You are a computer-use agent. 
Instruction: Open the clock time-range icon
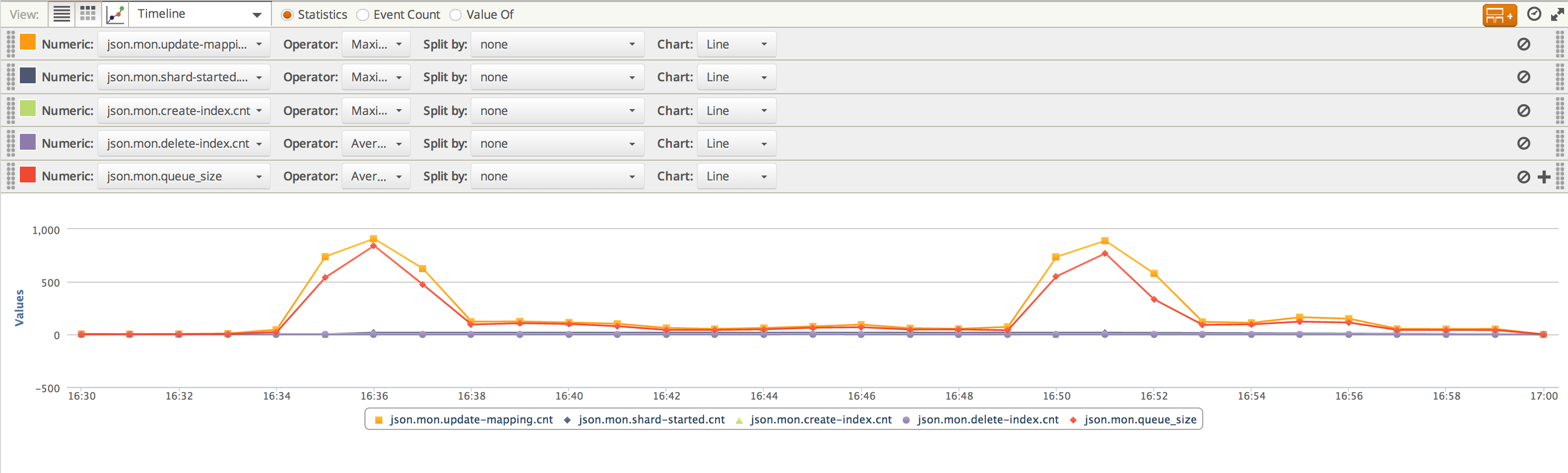(1534, 14)
